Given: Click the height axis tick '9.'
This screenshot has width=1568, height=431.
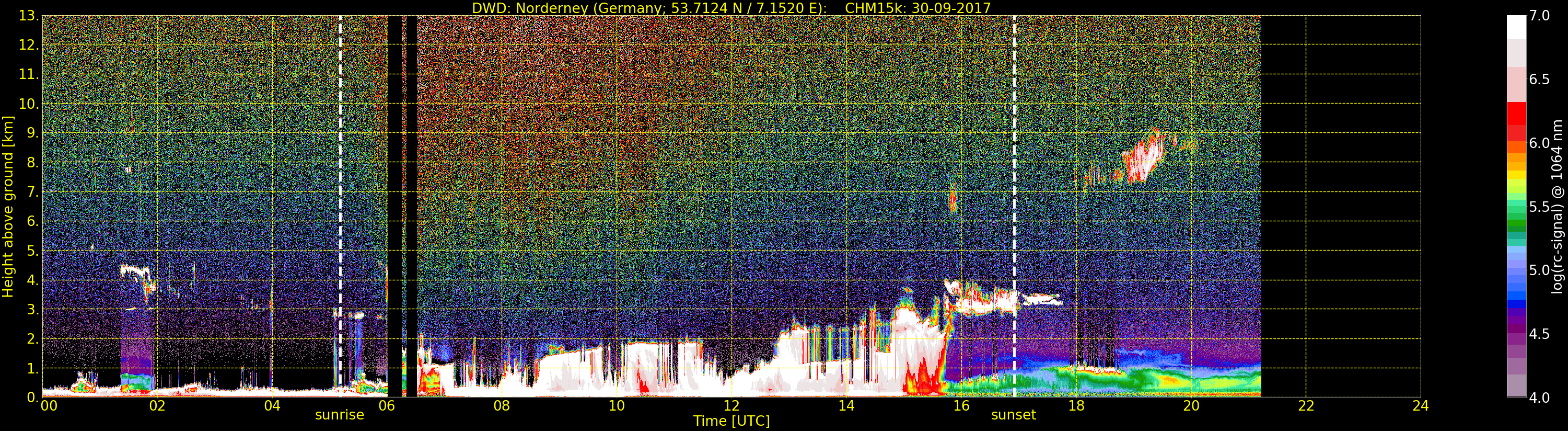Looking at the screenshot, I should (x=33, y=133).
